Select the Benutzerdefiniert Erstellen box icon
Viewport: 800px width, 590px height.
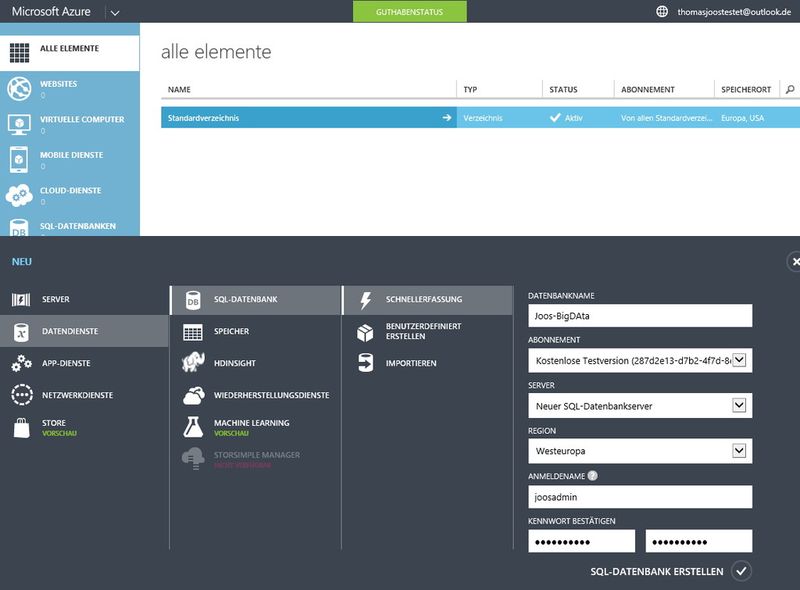pos(365,332)
